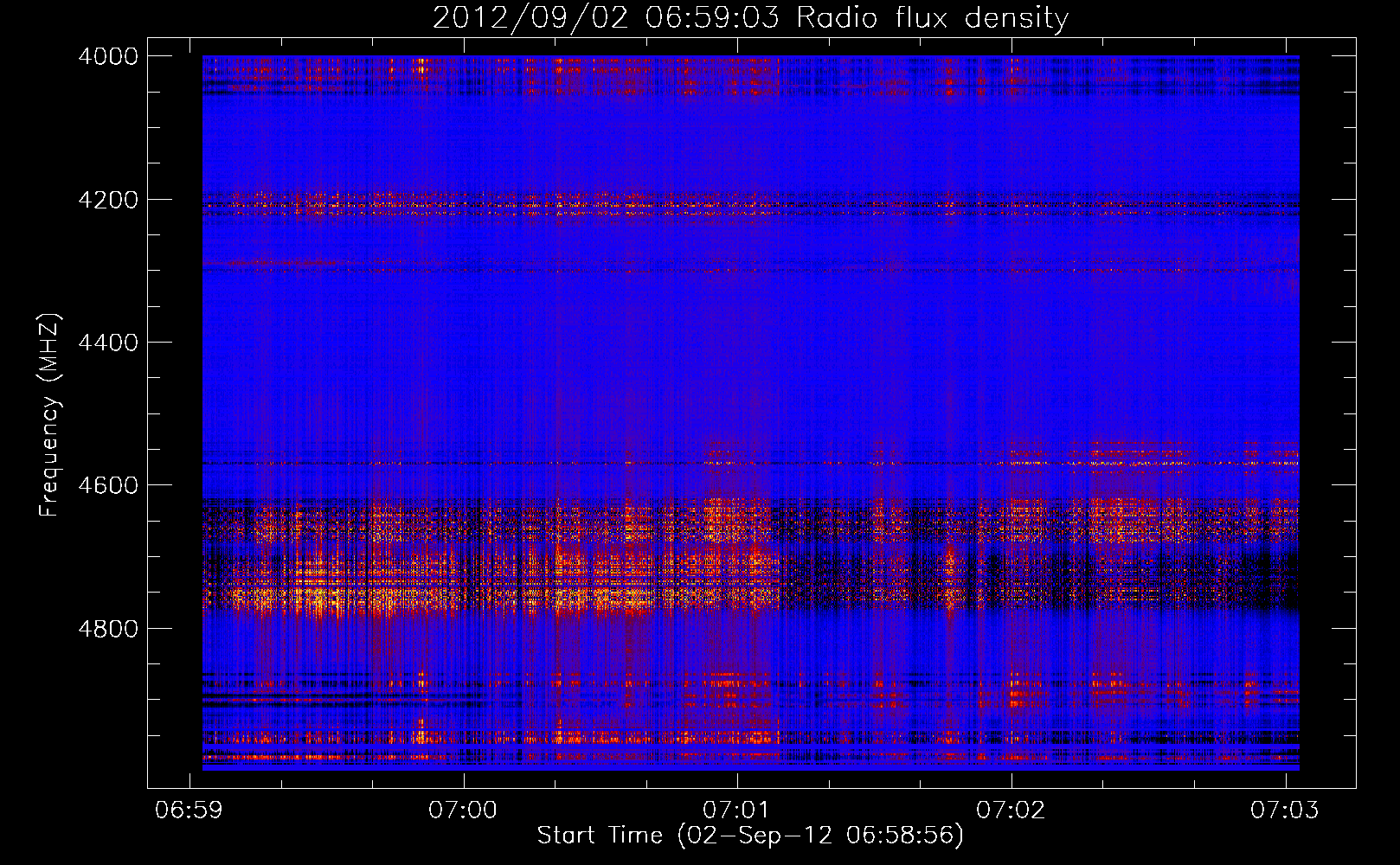This screenshot has height=865, width=1400.
Task: Select the 4000 frequency tick label
Action: tap(108, 56)
